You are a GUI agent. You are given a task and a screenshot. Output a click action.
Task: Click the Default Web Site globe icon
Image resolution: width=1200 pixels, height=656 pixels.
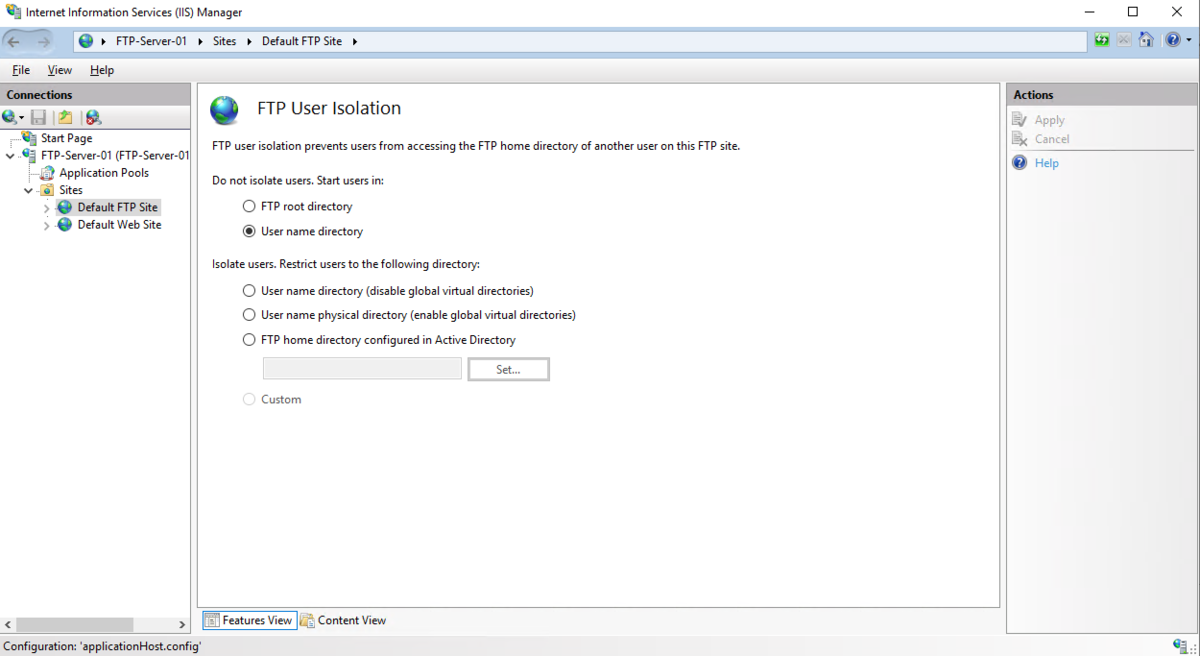[65, 225]
